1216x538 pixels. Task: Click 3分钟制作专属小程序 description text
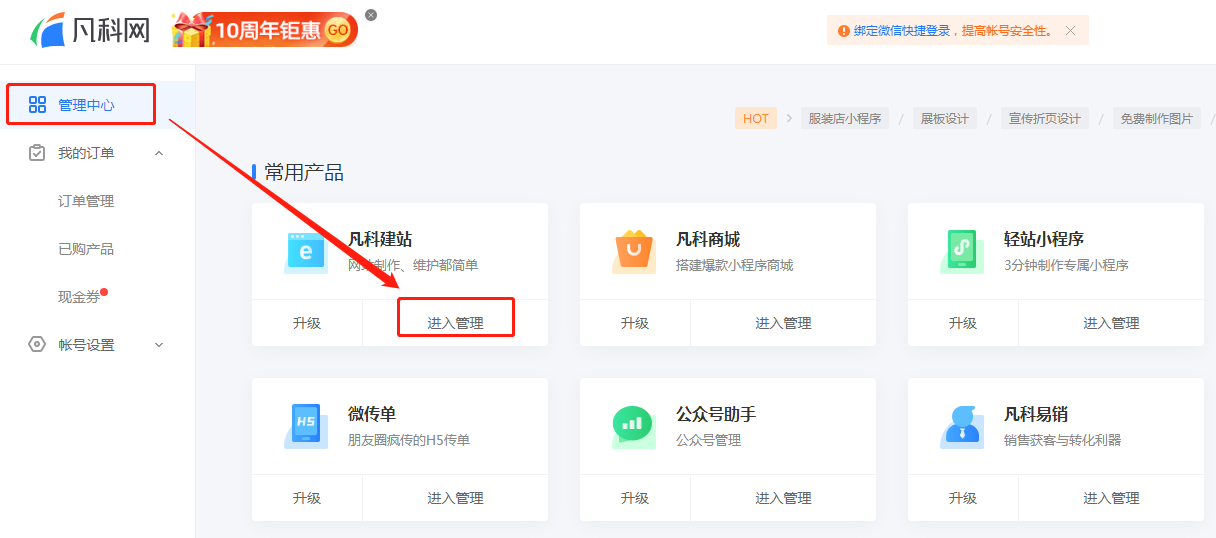(1066, 265)
